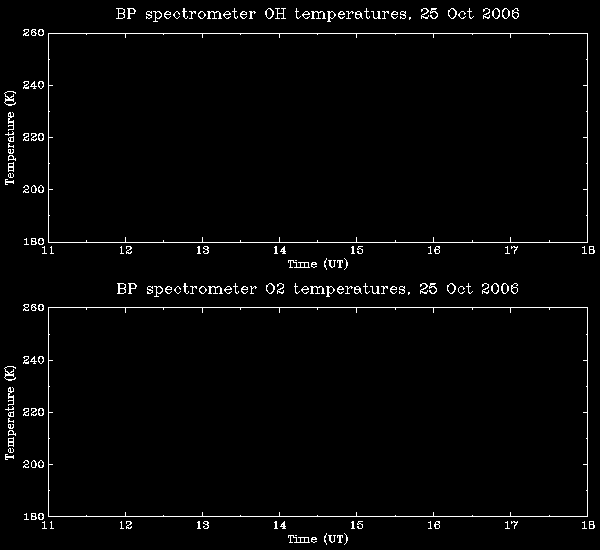
Task: Select the 180 tick label on OH plot
Action: pos(34,241)
